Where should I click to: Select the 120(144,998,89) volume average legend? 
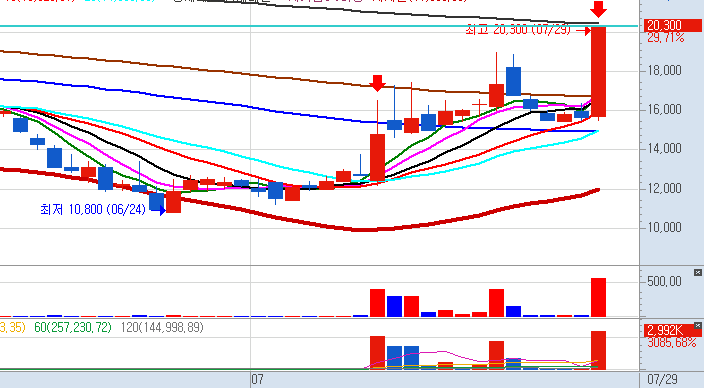pos(162,327)
